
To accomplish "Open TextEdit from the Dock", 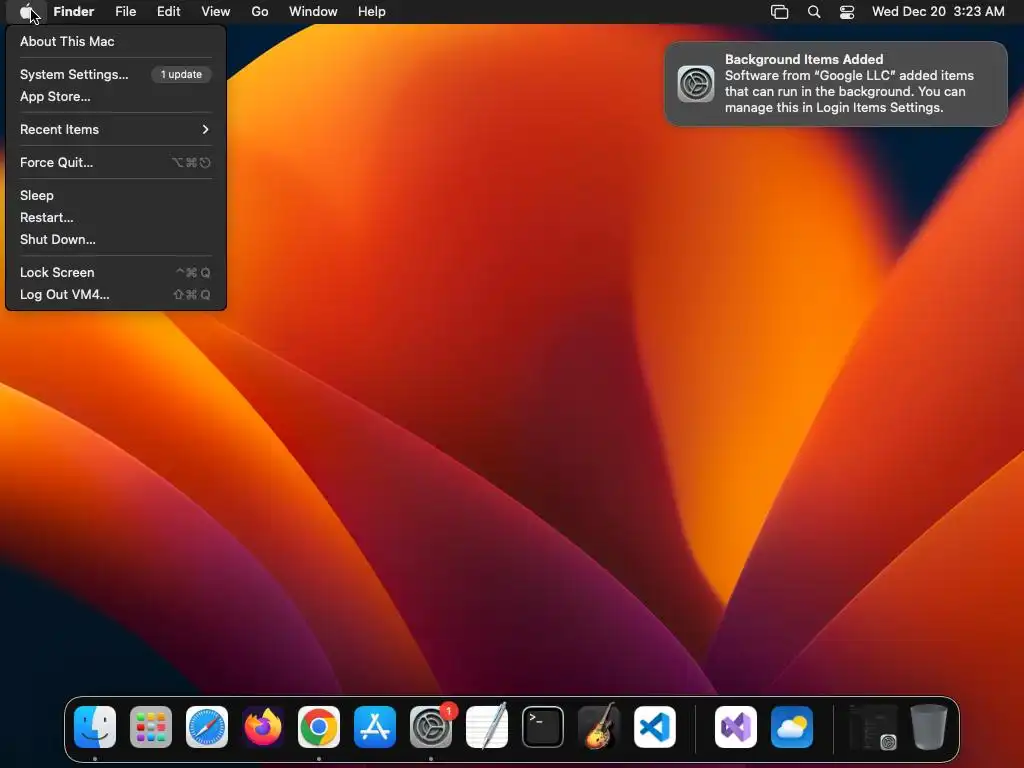I will (487, 727).
